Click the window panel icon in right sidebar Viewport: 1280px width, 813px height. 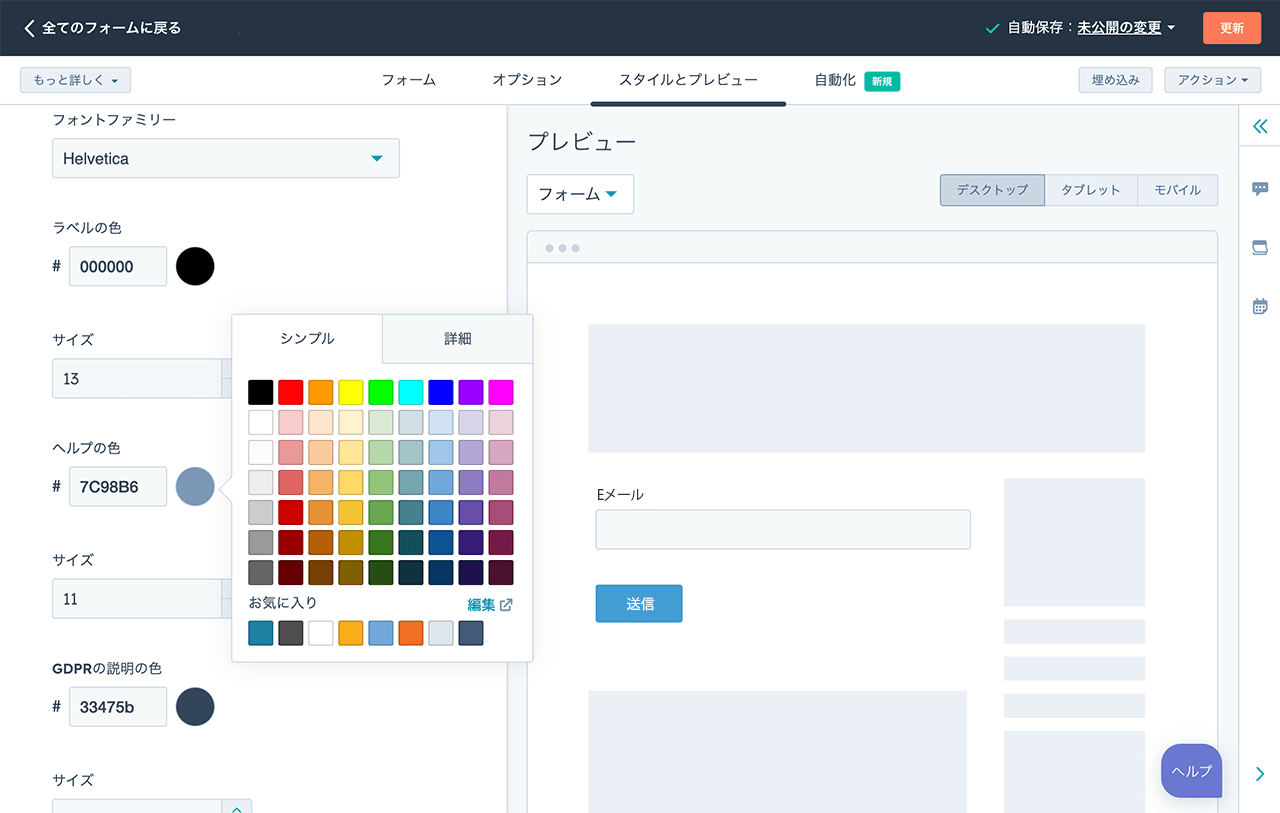click(1260, 247)
